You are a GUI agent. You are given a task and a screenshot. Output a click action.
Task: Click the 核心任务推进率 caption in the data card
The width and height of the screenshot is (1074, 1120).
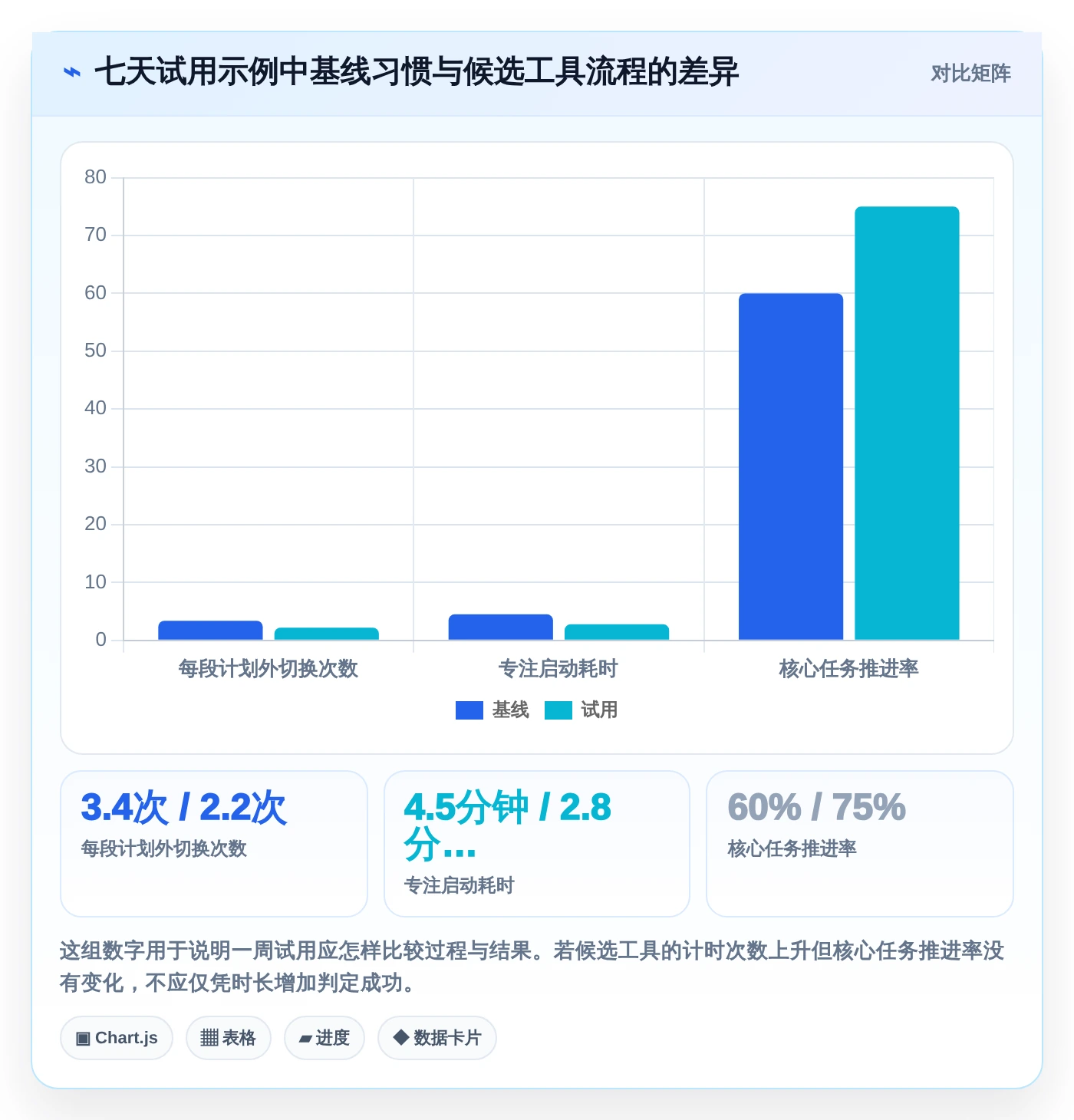pyautogui.click(x=792, y=848)
